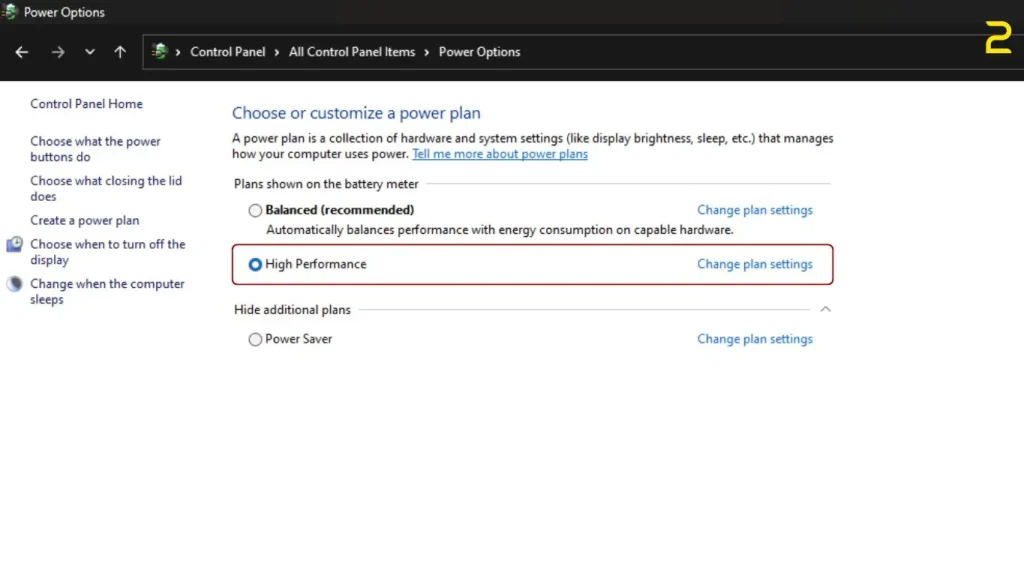Open the recent locations dropdown chevron
Viewport: 1024px width, 575px height.
(89, 52)
